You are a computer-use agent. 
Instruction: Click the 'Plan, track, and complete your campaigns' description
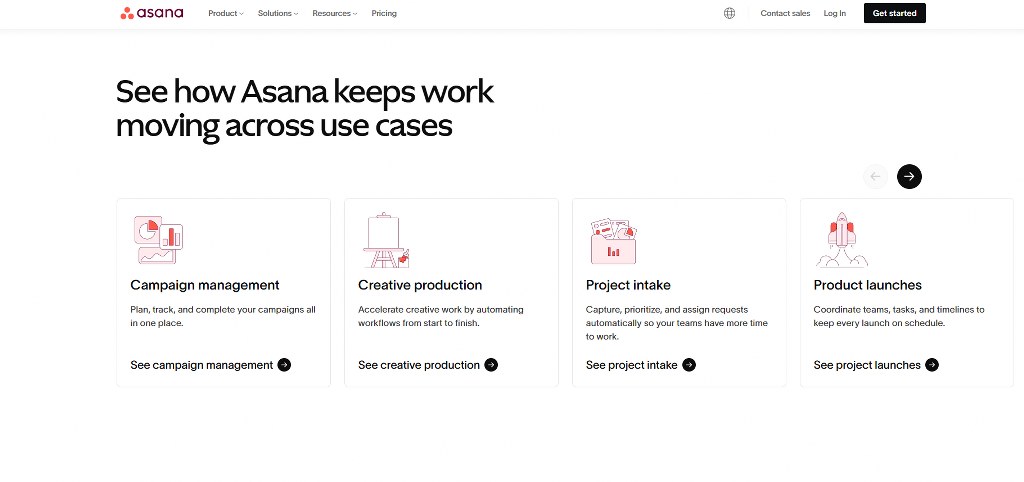(x=223, y=316)
